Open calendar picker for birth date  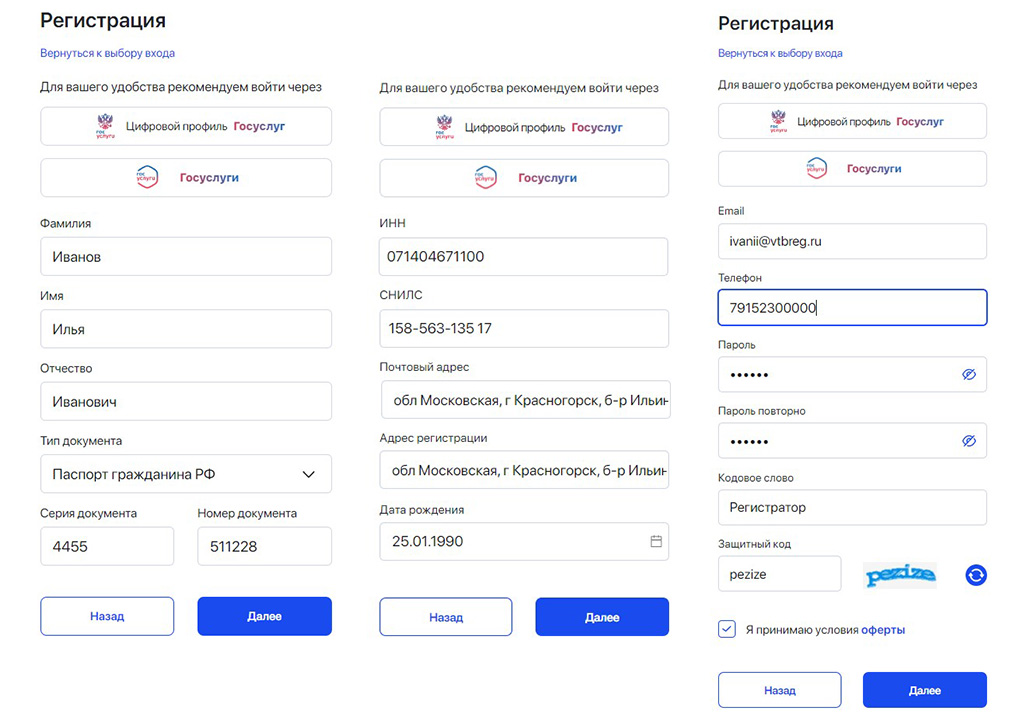pyautogui.click(x=656, y=541)
